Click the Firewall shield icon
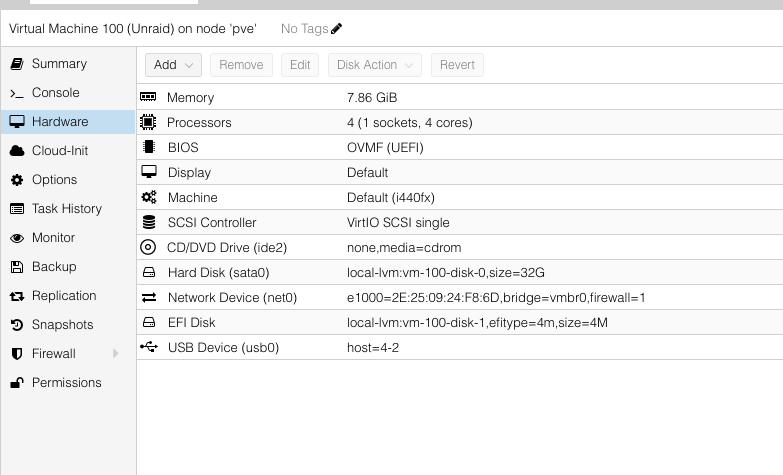Image resolution: width=783 pixels, height=475 pixels. click(x=17, y=354)
